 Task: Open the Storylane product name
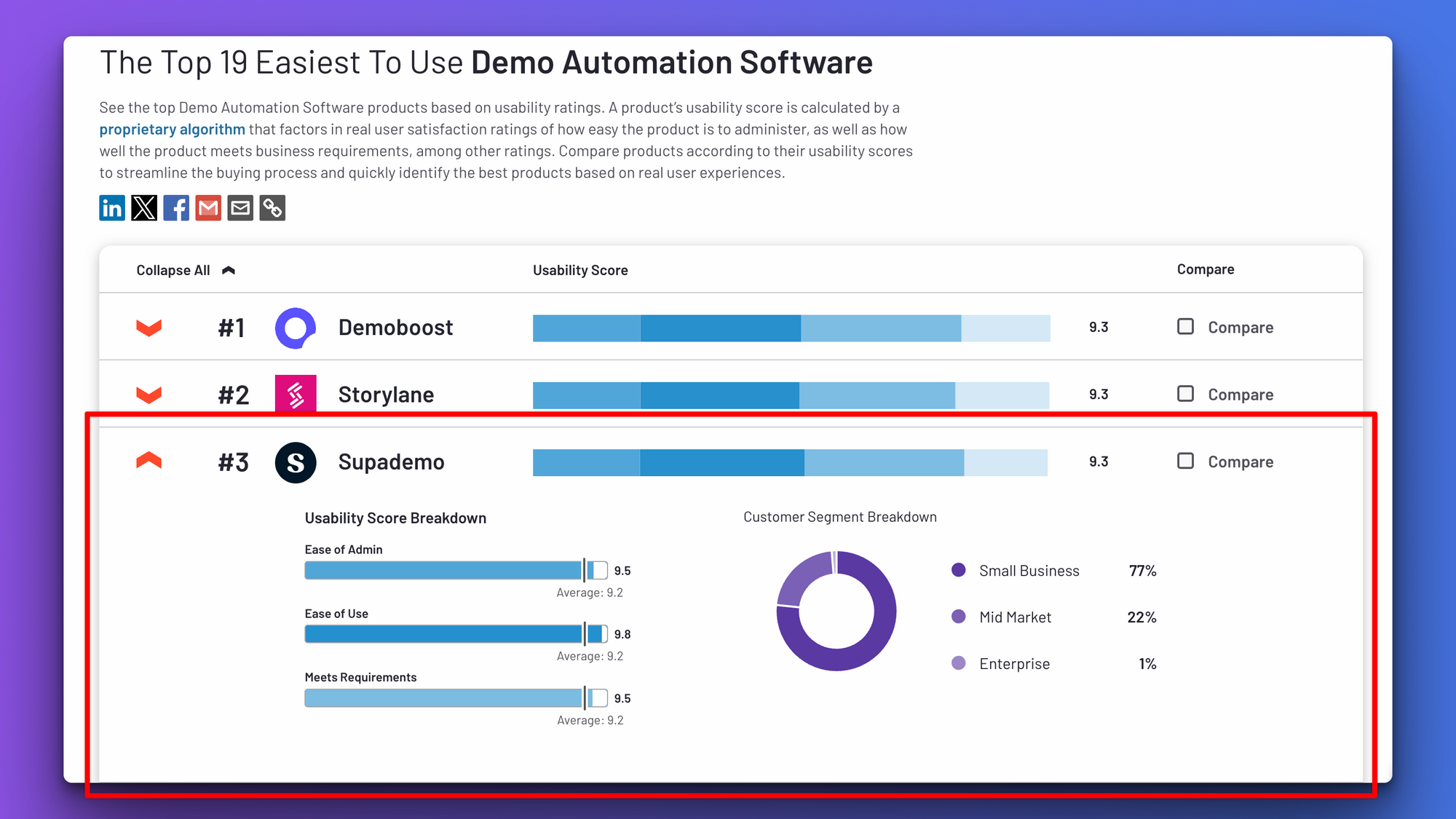[386, 395]
